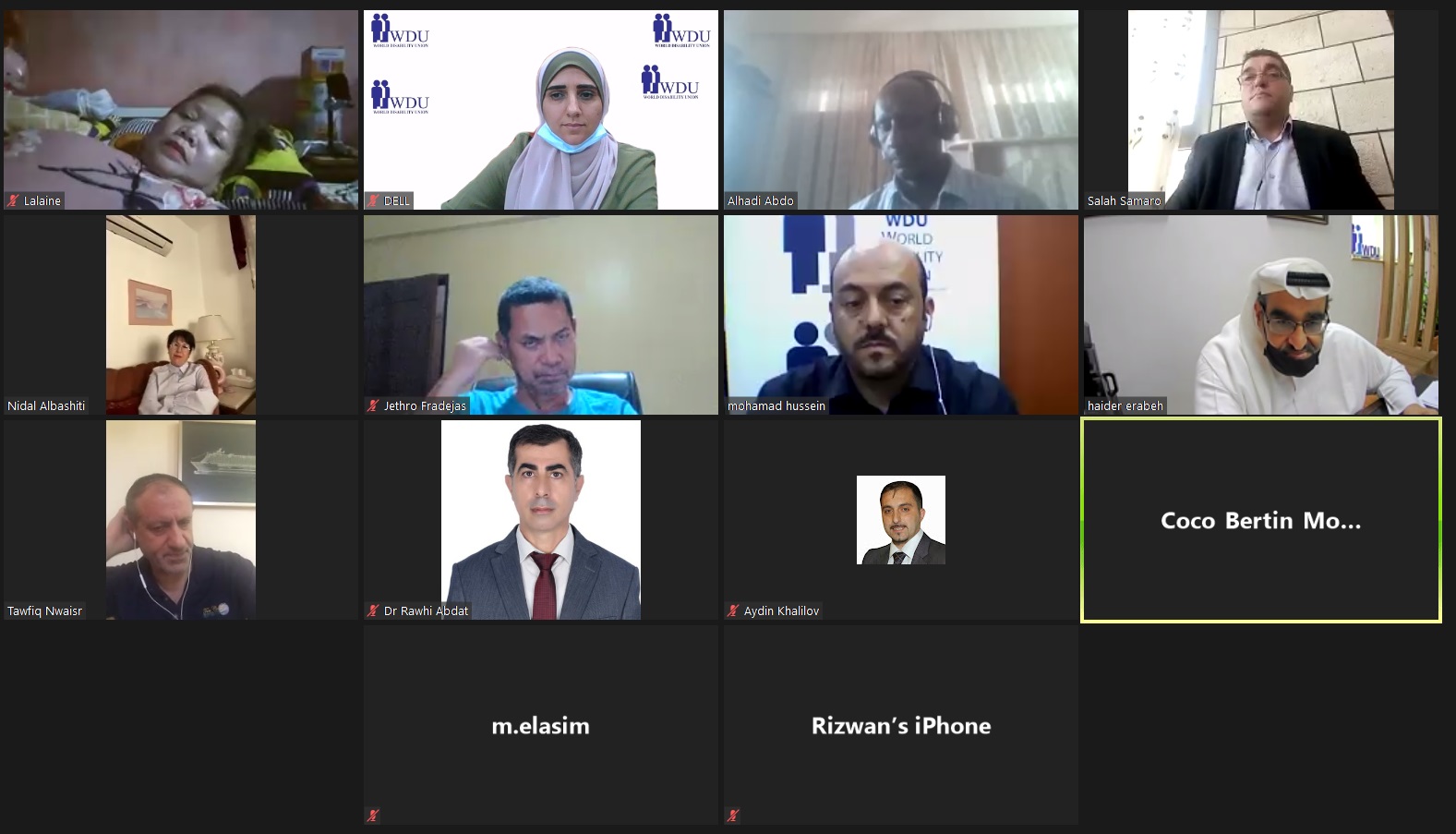Select Salah Samaro's video tile
Screen dimensions: 1456x834
pyautogui.click(x=1260, y=110)
